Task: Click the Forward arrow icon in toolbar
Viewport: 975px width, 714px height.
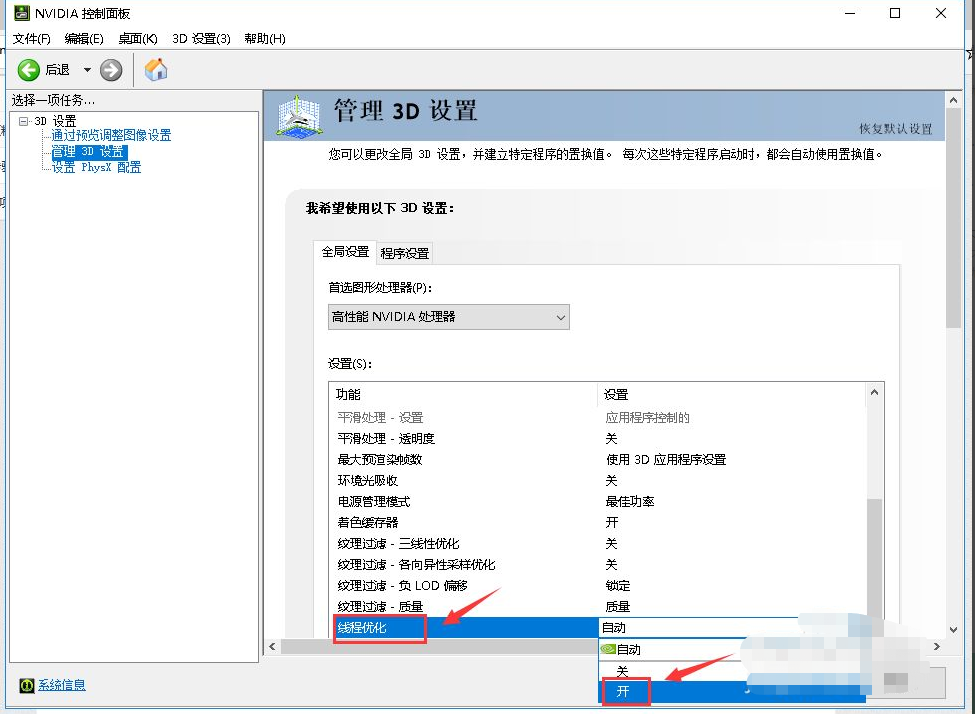Action: [x=111, y=69]
